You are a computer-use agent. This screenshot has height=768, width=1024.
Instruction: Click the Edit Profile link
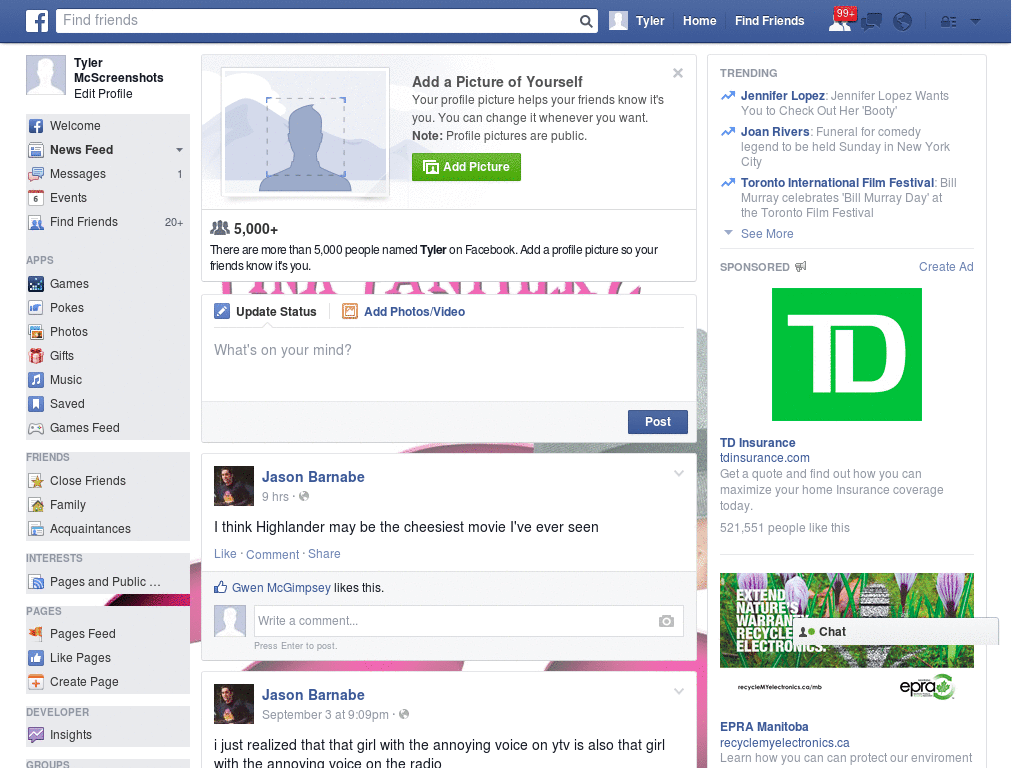tap(103, 94)
